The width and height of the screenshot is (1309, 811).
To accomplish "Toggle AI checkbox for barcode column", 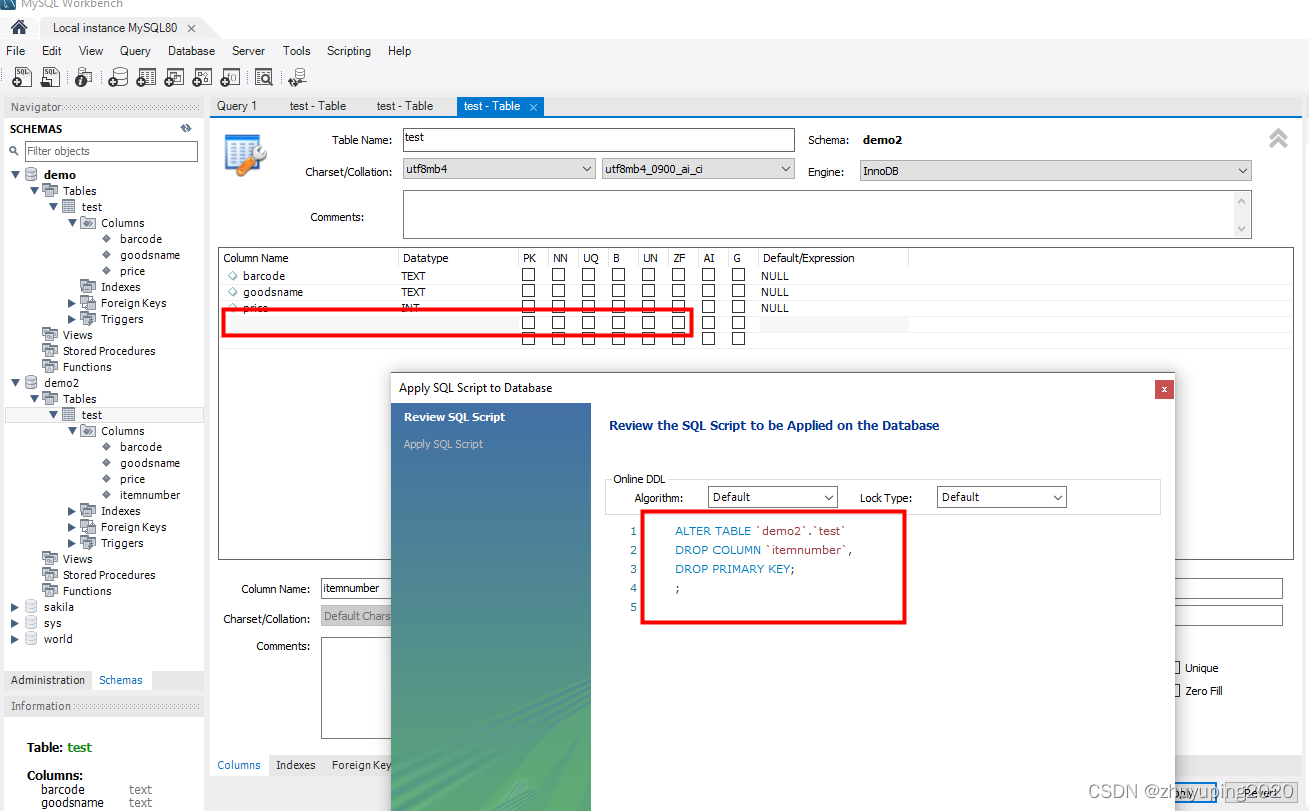I will 709,275.
